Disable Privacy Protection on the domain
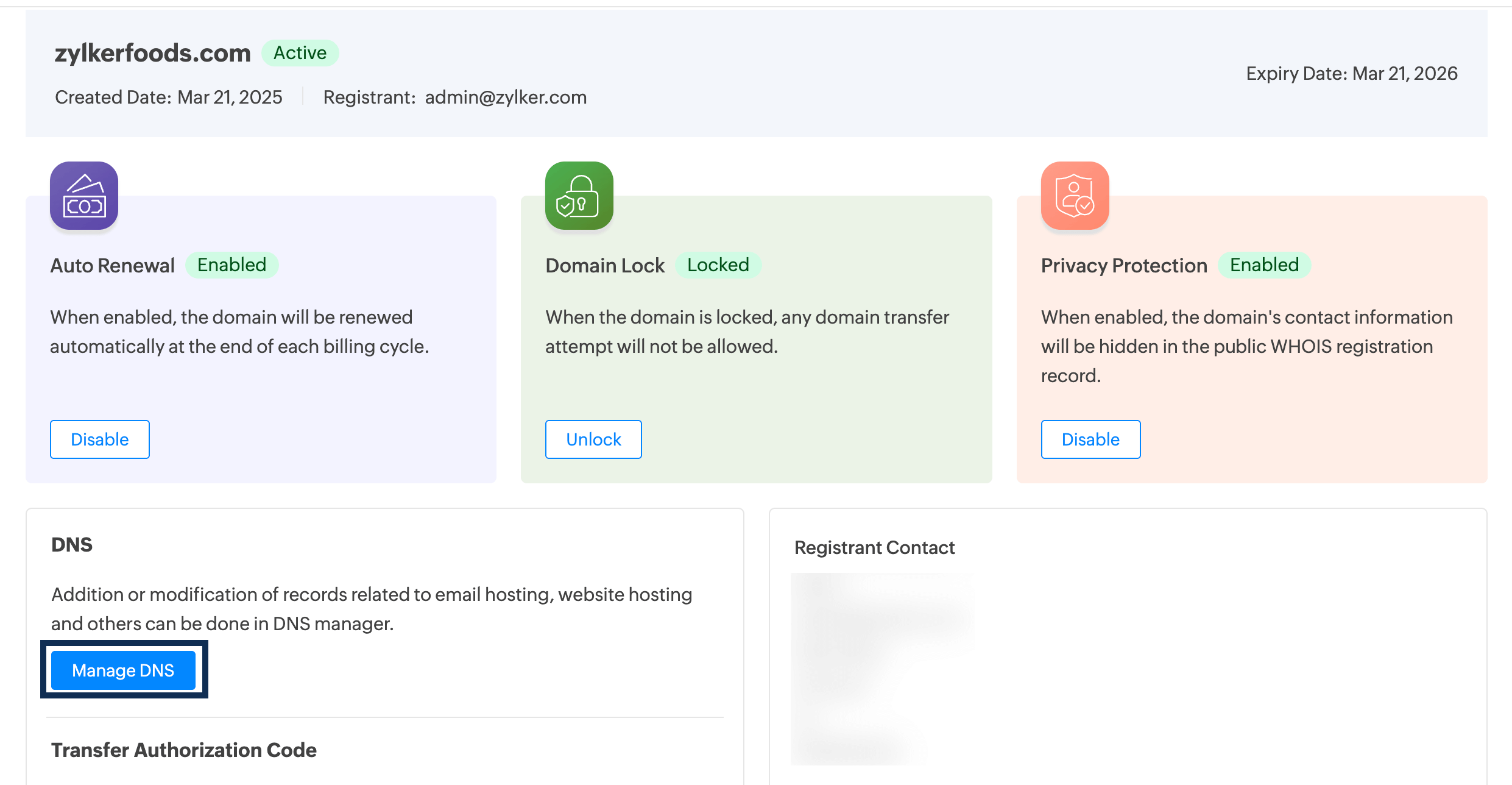This screenshot has width=1512, height=785. 1090,439
